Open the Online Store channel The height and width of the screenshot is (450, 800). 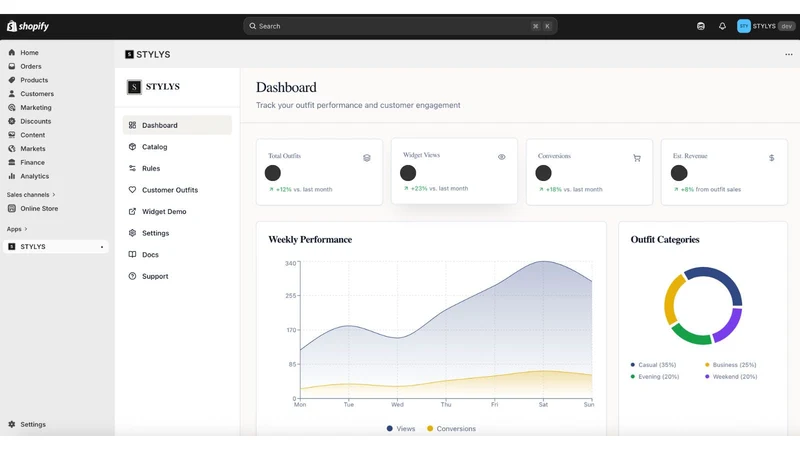click(x=39, y=208)
